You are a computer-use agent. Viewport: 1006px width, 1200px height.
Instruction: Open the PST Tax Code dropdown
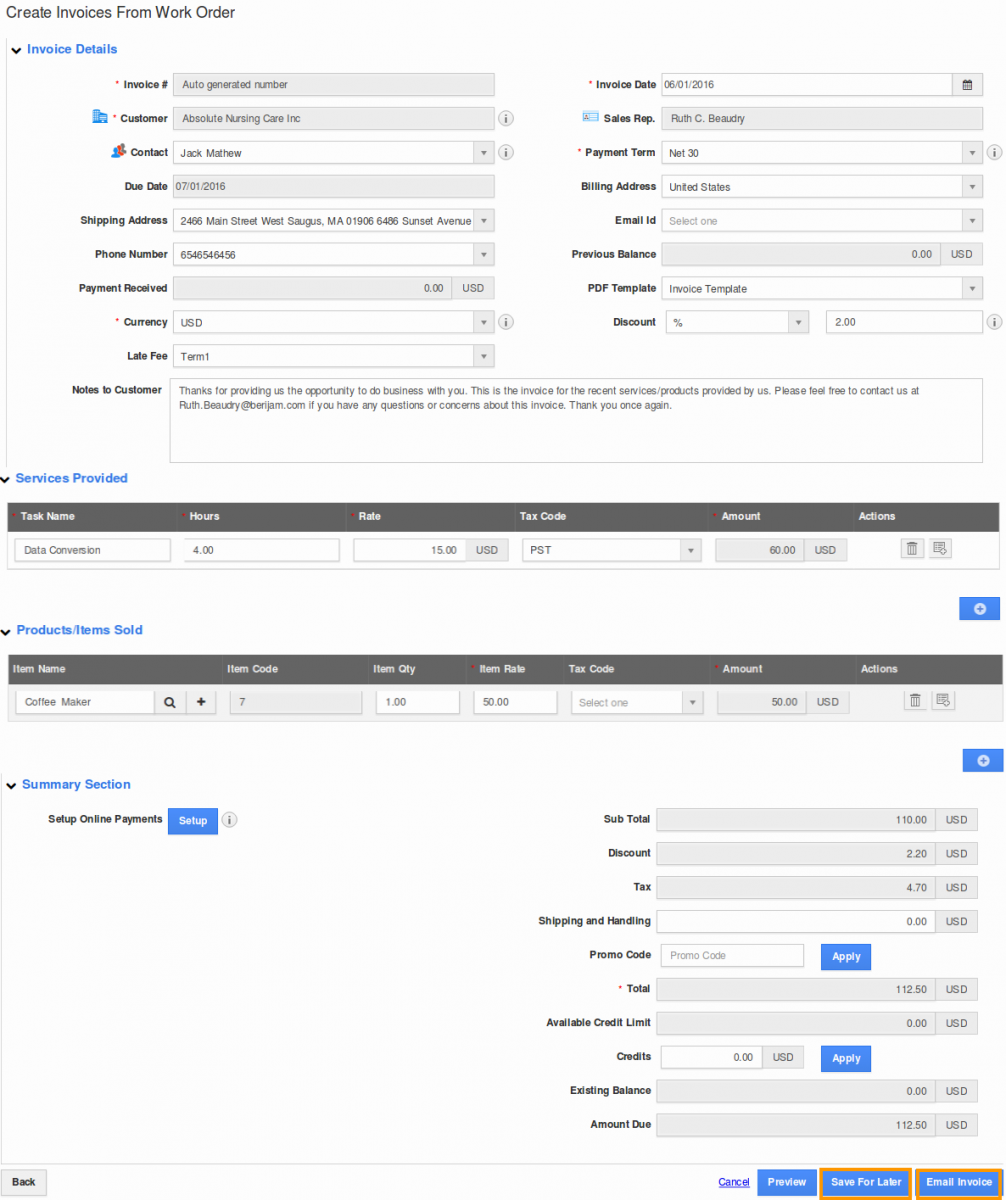tap(690, 550)
